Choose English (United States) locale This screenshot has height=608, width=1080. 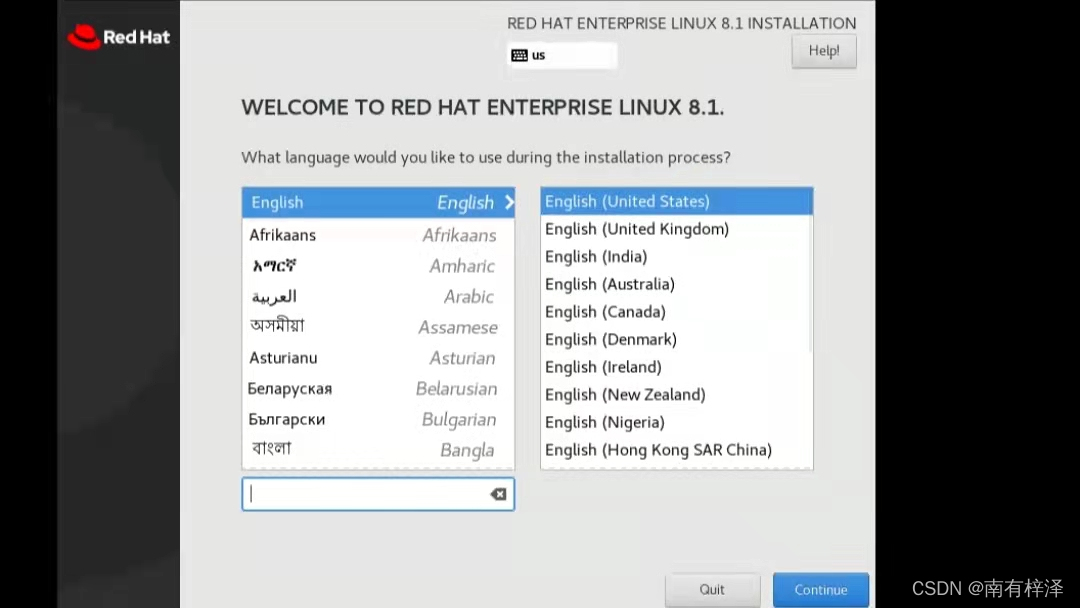pos(676,201)
